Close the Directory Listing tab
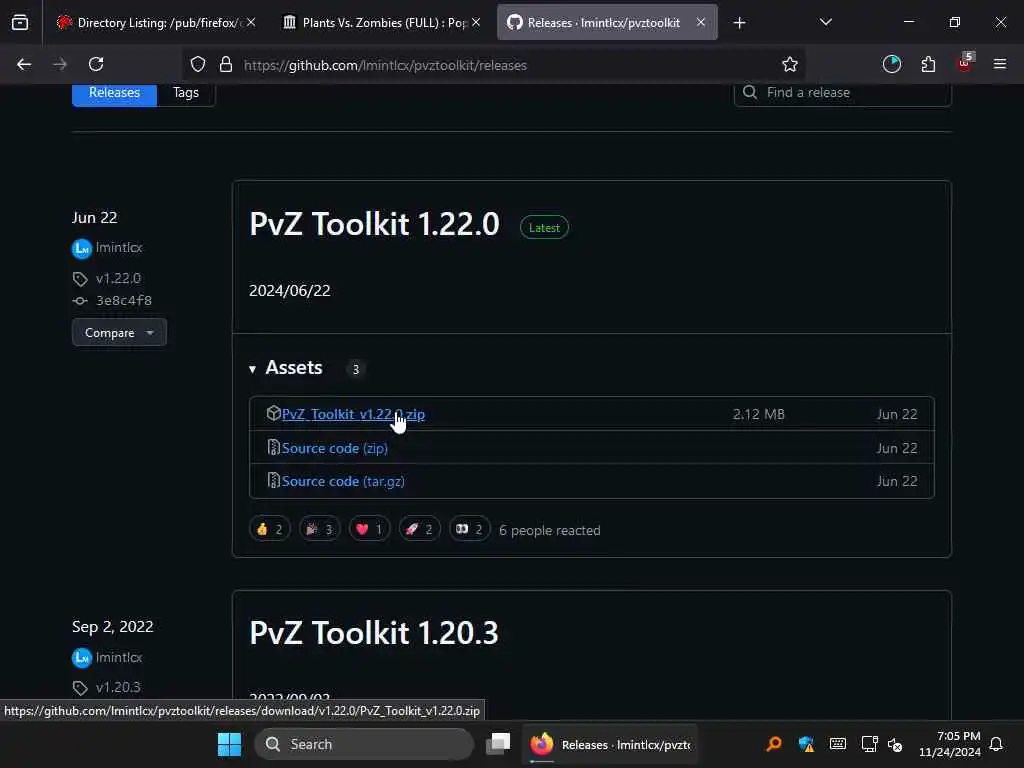 pyautogui.click(x=251, y=22)
